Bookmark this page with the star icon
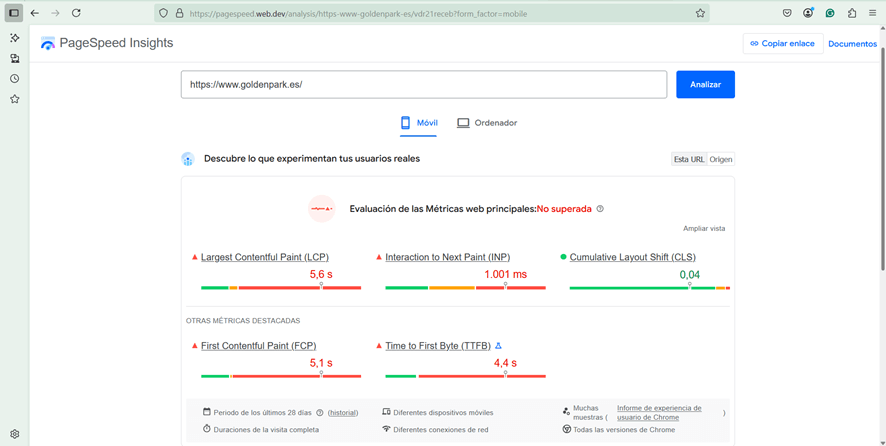The image size is (886, 446). point(700,14)
